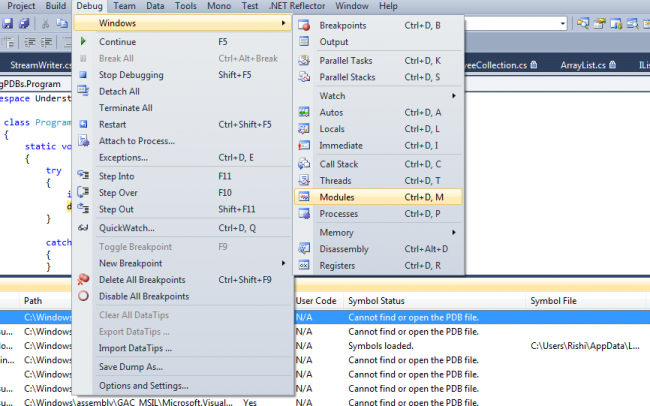Open the Data menu

point(155,6)
